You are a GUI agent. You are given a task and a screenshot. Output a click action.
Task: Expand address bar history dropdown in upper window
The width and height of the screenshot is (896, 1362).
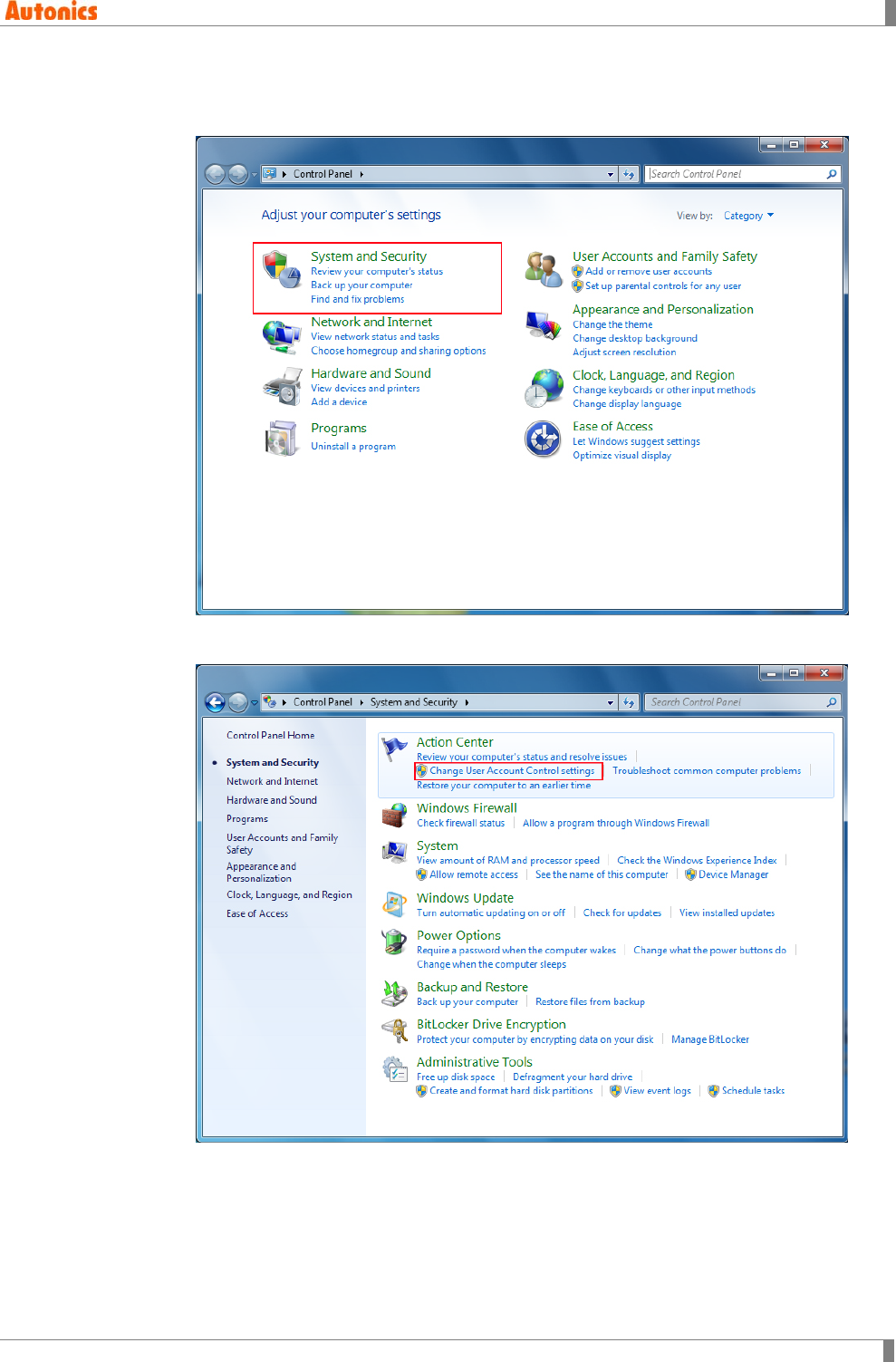pyautogui.click(x=611, y=174)
